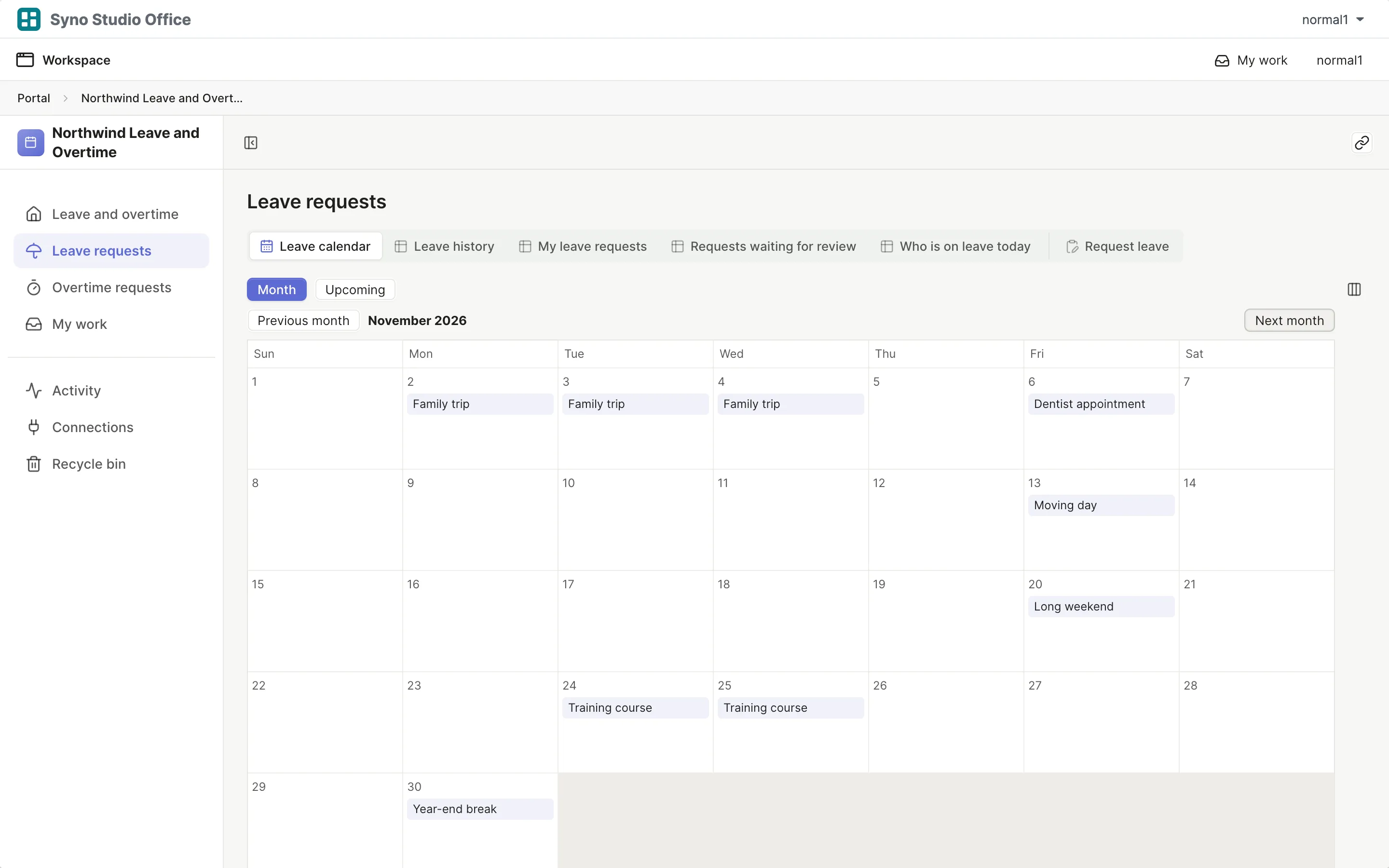
Task: Click the Northwind Leave and Overt... breadcrumb
Action: (162, 98)
